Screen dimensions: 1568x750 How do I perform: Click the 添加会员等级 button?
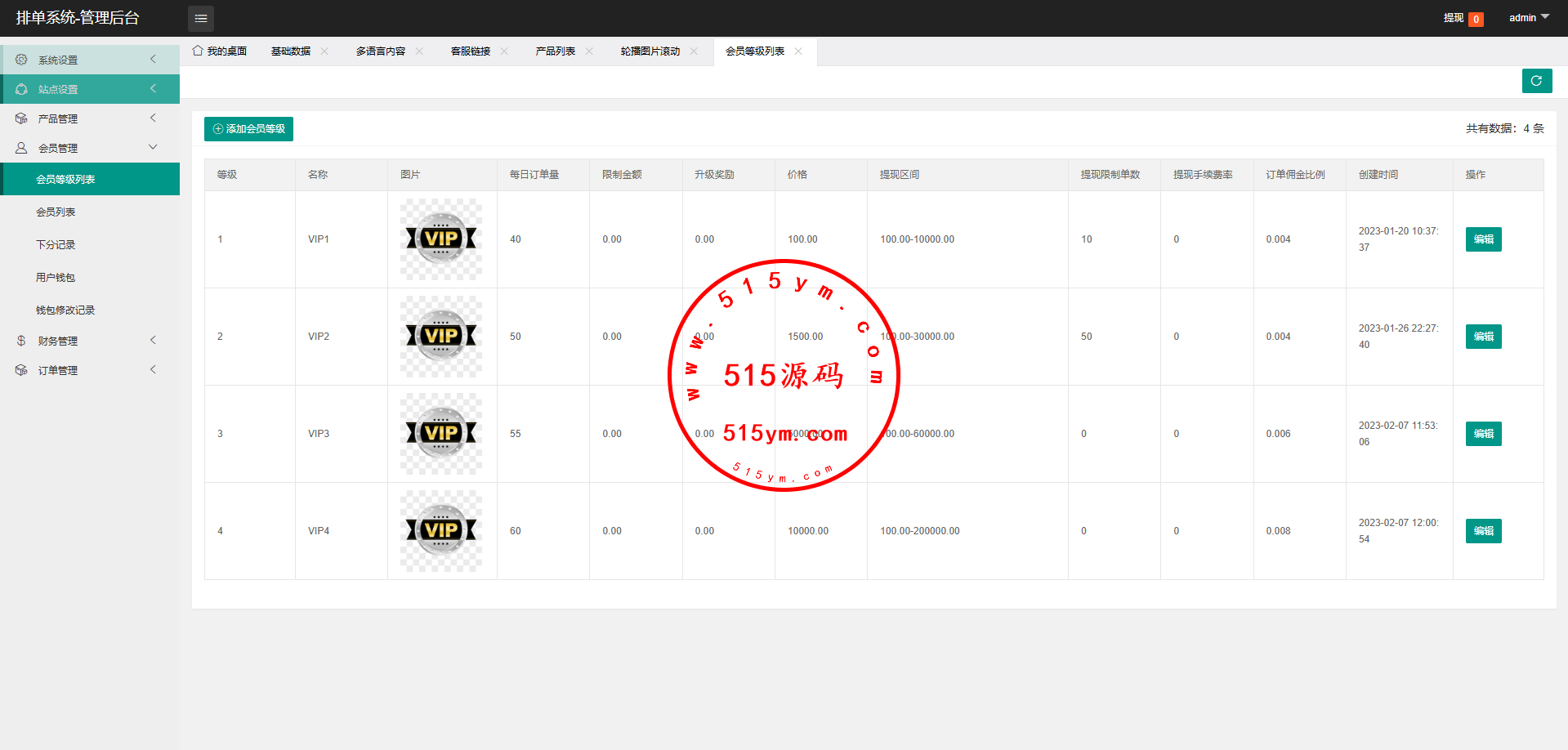click(248, 129)
